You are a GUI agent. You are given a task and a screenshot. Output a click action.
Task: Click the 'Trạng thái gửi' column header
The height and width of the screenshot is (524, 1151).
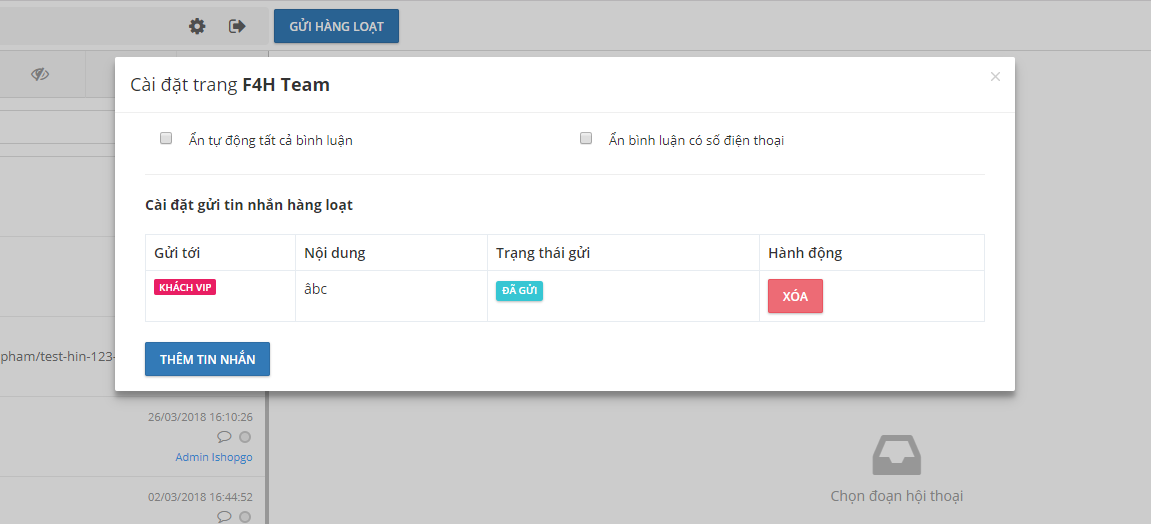543,253
